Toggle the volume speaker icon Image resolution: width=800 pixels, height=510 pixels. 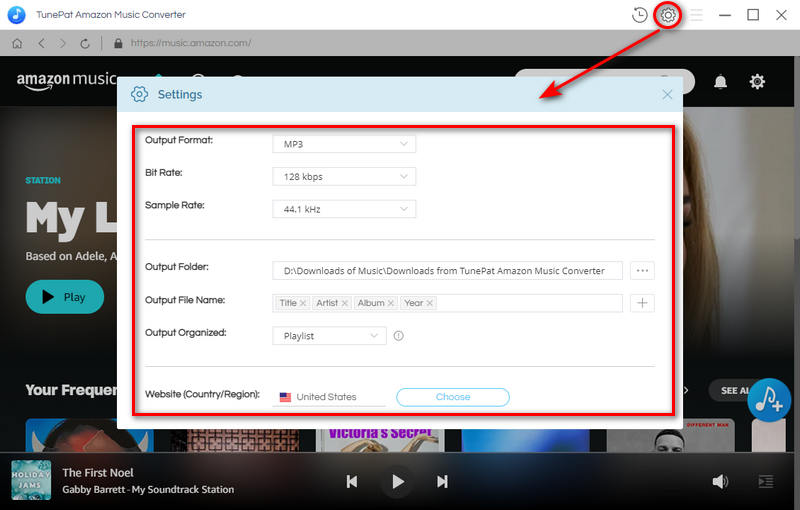(x=720, y=481)
